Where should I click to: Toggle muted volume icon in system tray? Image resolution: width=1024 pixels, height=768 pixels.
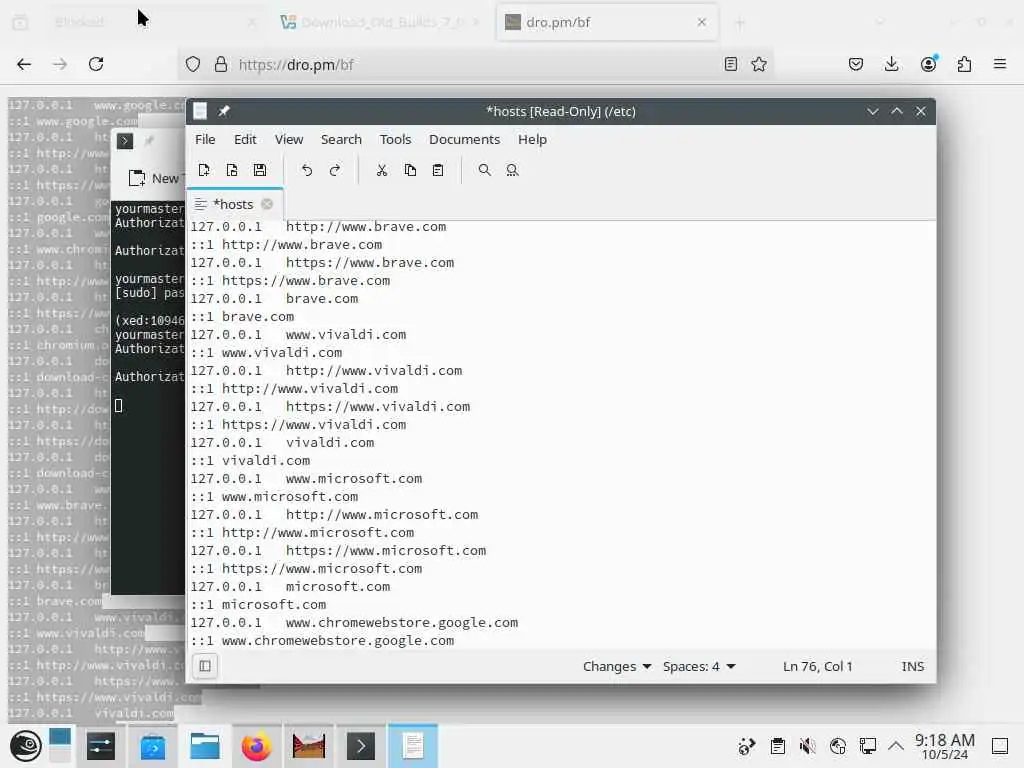(x=808, y=746)
